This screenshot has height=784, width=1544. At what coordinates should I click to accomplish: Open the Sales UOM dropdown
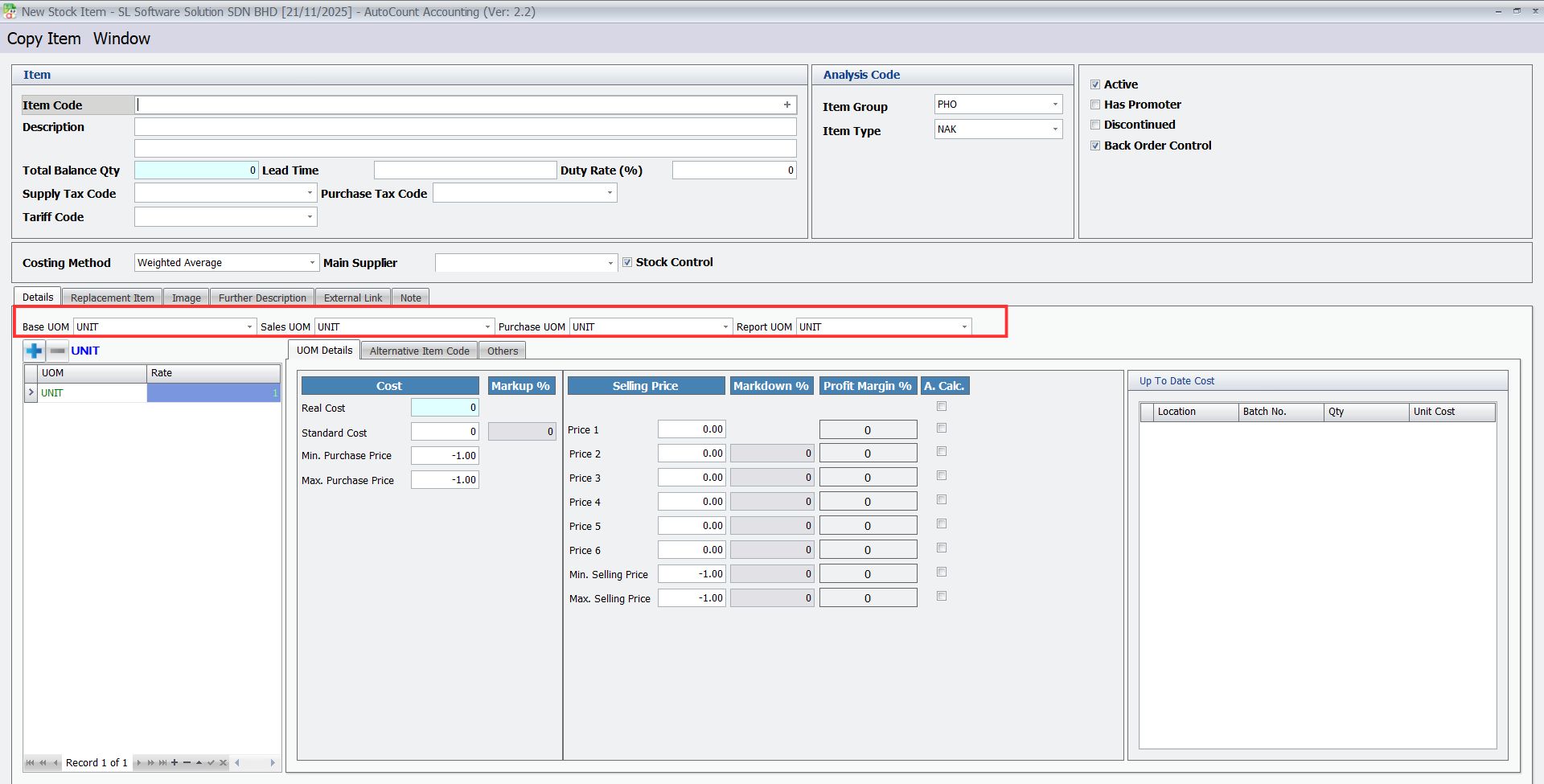(x=487, y=326)
